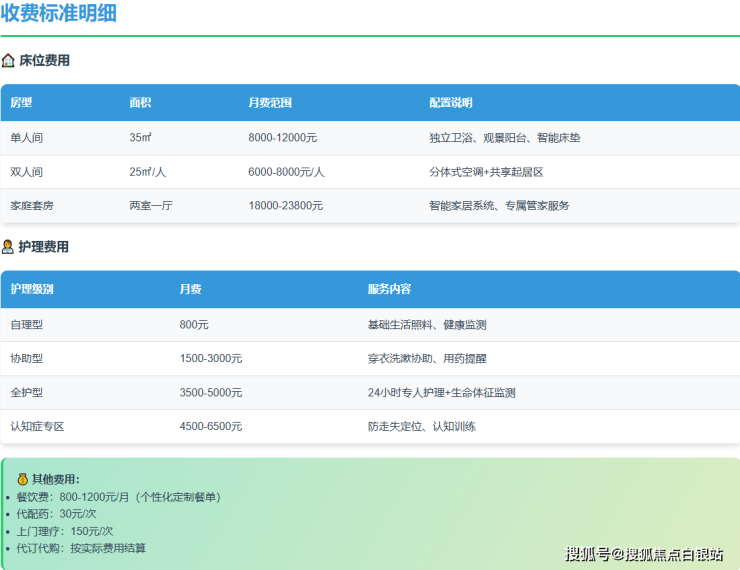740x570 pixels.
Task: Select the 18000-23800元 price cell
Action: tap(285, 206)
